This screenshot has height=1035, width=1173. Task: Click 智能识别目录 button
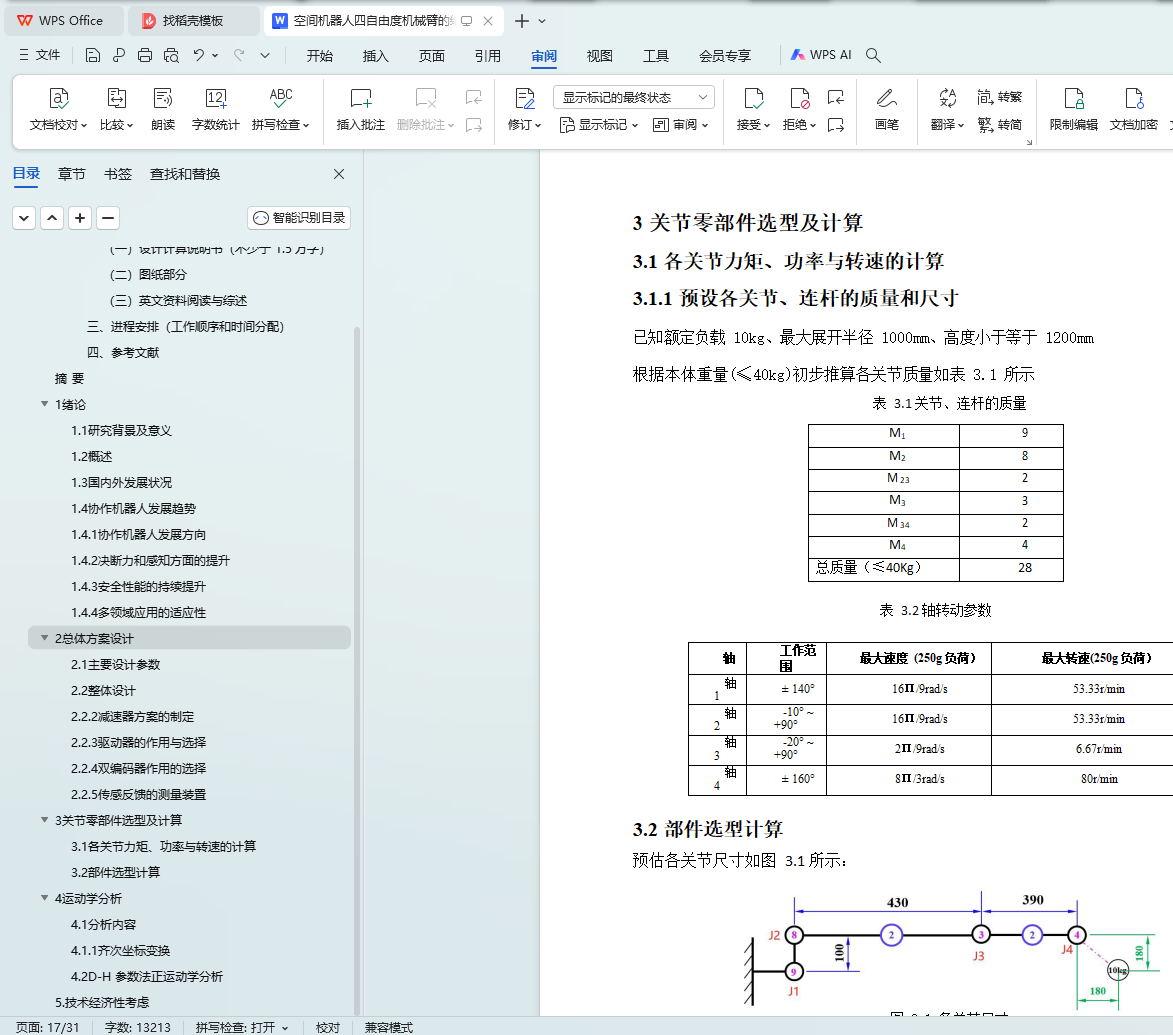click(x=299, y=218)
